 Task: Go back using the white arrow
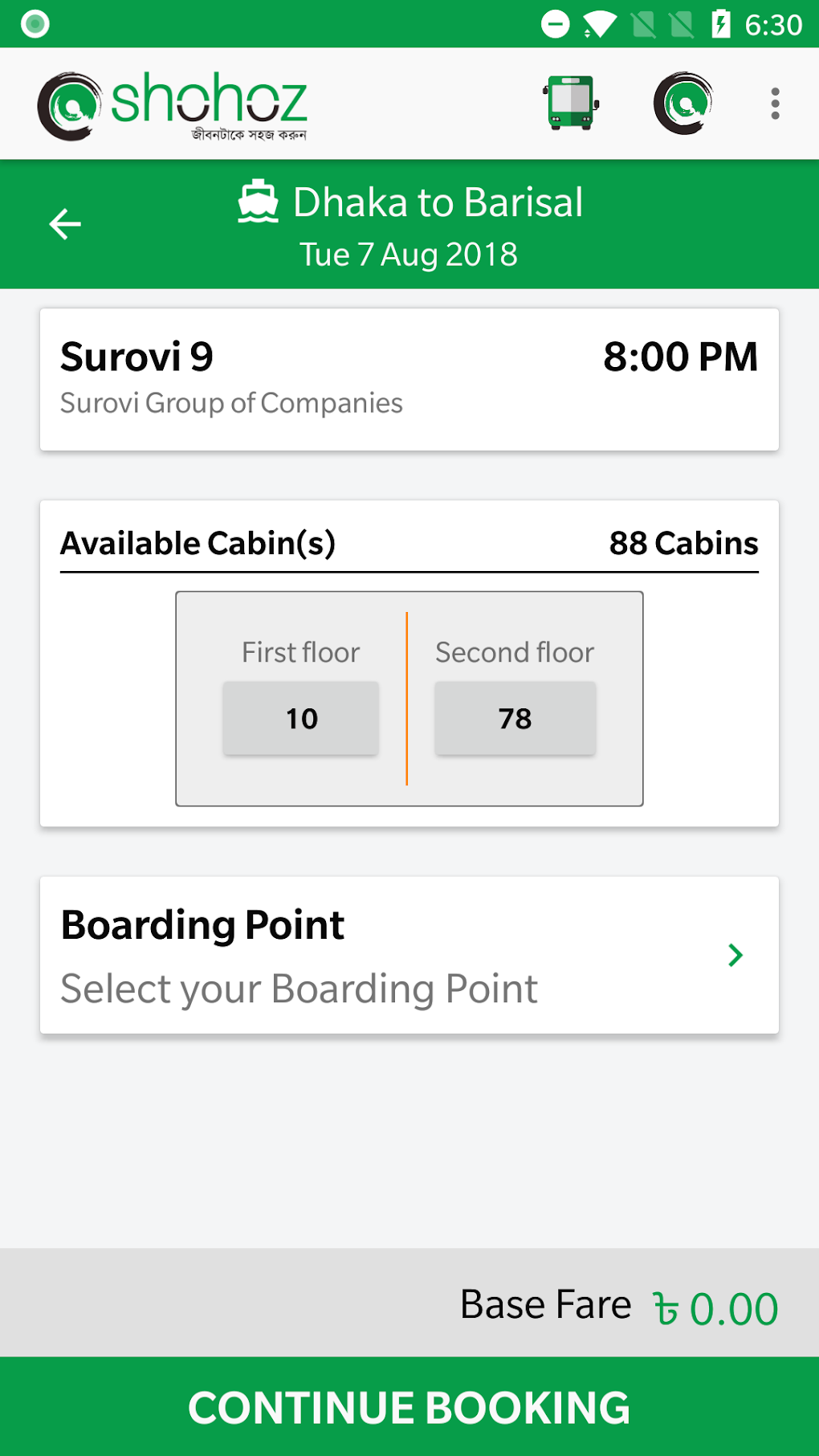point(65,223)
